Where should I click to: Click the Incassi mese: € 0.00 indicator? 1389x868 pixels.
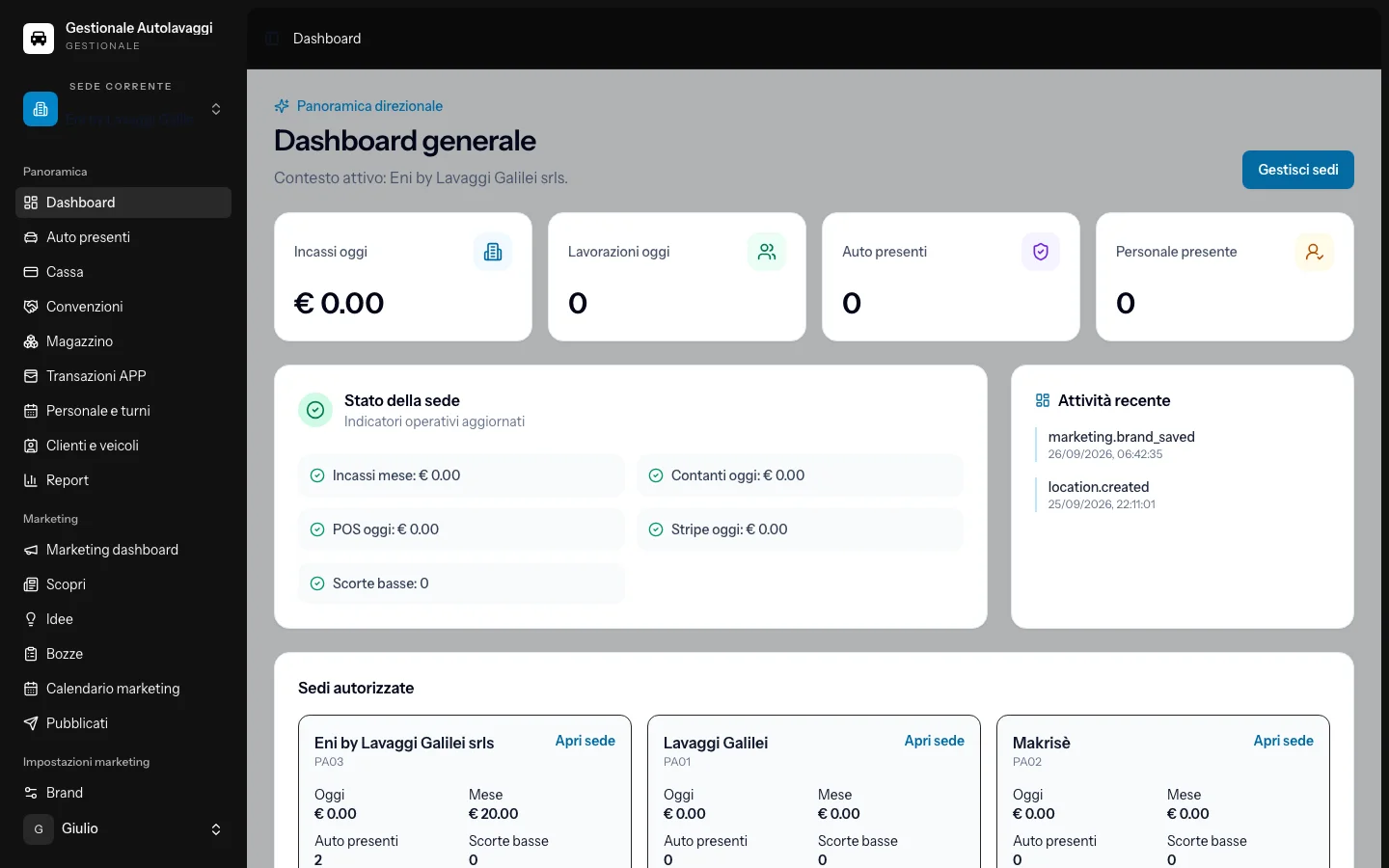coord(461,475)
